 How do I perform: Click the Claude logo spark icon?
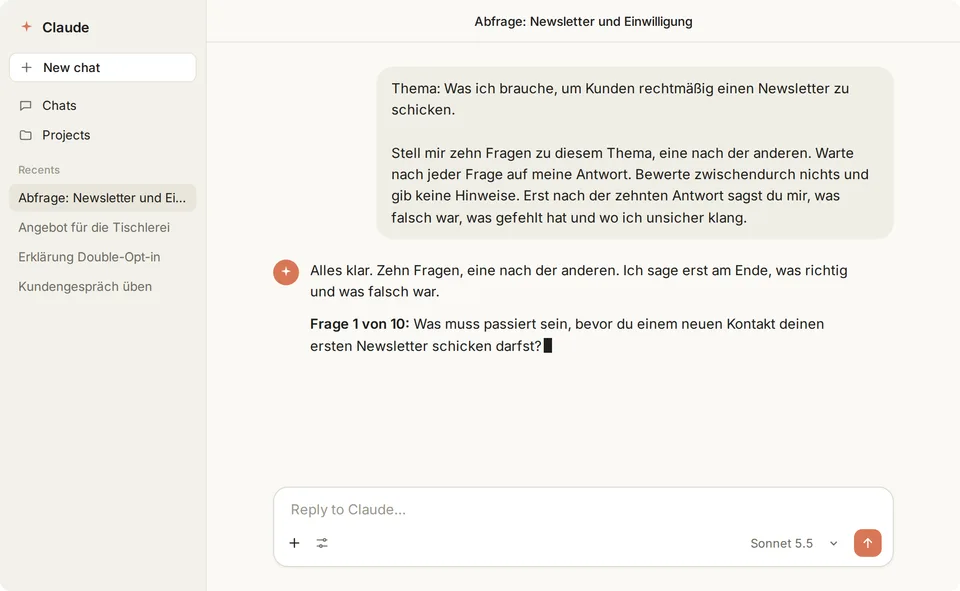[26, 26]
